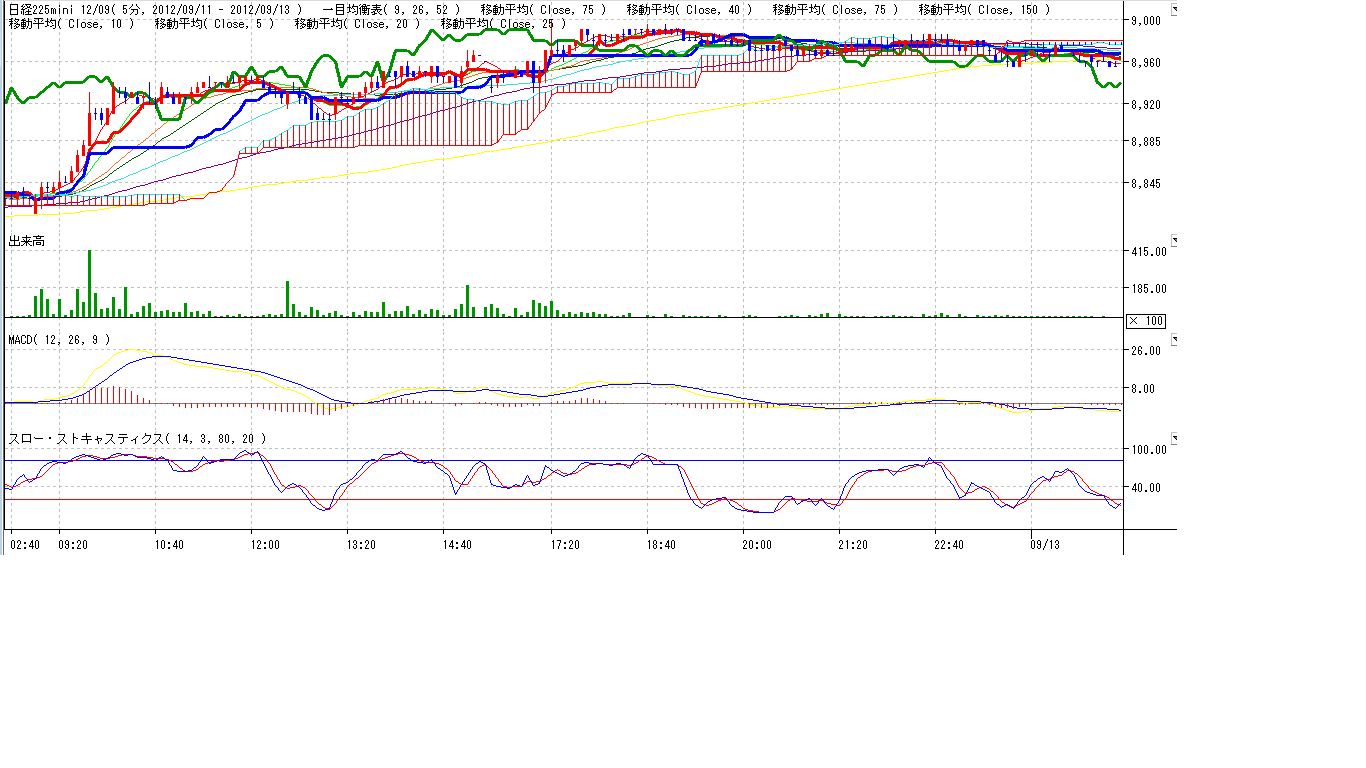Click the MACD( 12, 26, 9 ) title
Image resolution: width=1366 pixels, height=768 pixels.
tap(59, 340)
